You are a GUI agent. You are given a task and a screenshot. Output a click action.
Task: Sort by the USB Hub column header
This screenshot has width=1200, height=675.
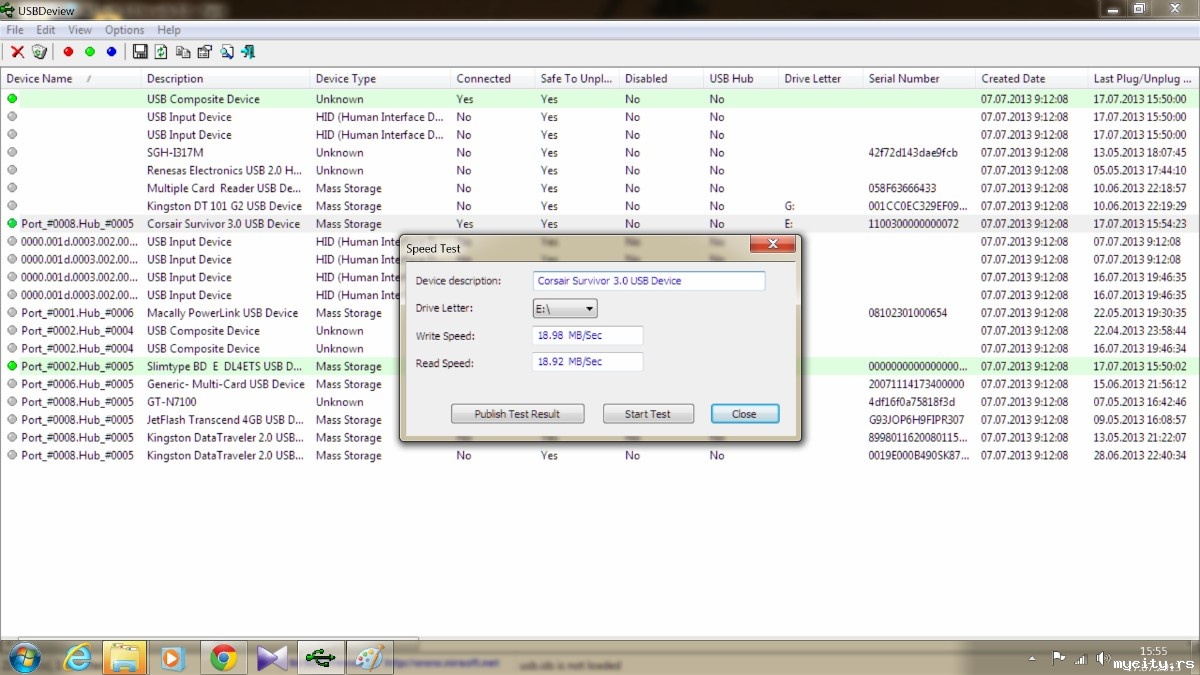click(741, 79)
